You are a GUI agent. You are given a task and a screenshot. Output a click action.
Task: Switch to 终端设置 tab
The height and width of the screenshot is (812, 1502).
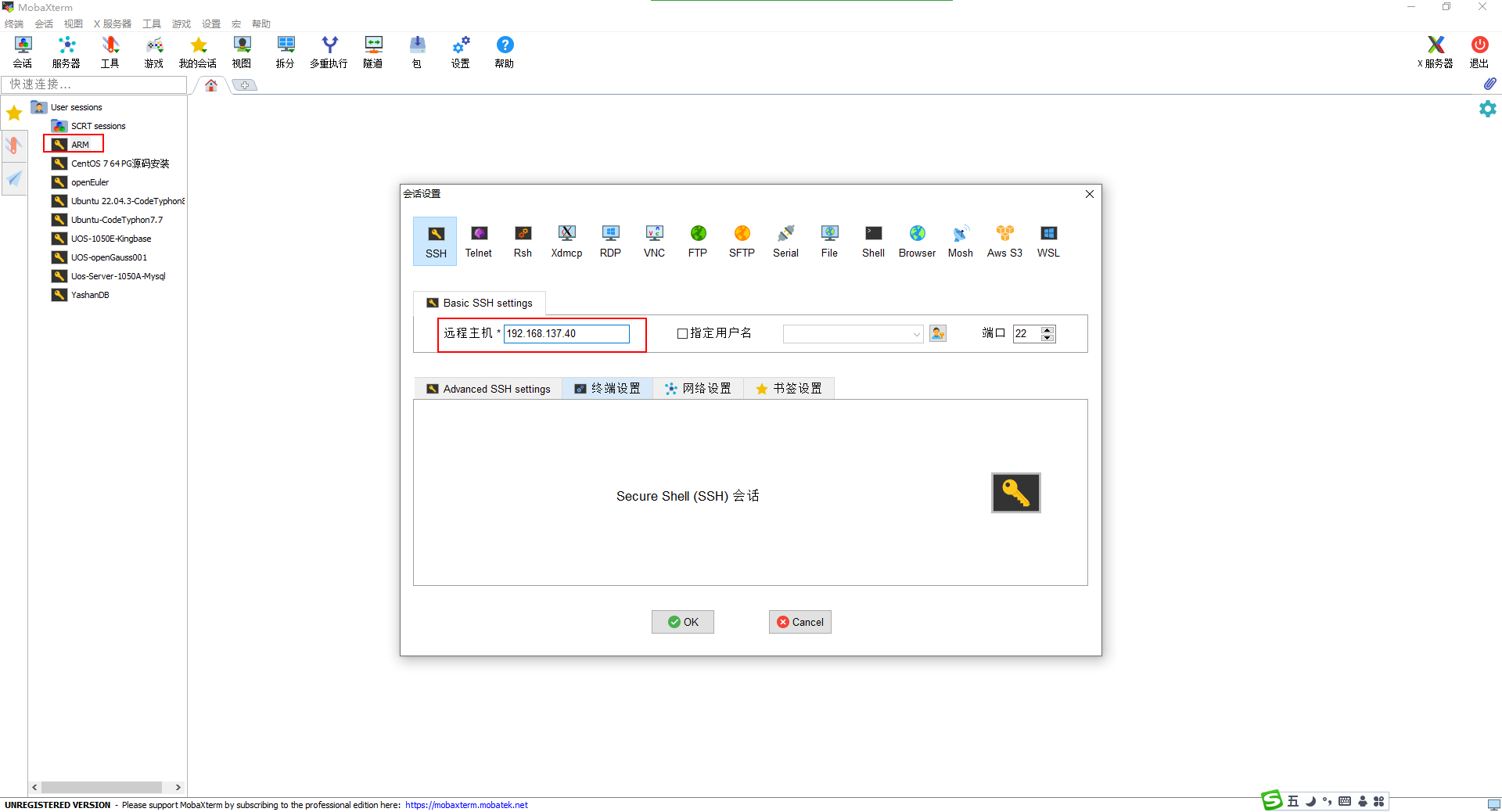pyautogui.click(x=608, y=389)
